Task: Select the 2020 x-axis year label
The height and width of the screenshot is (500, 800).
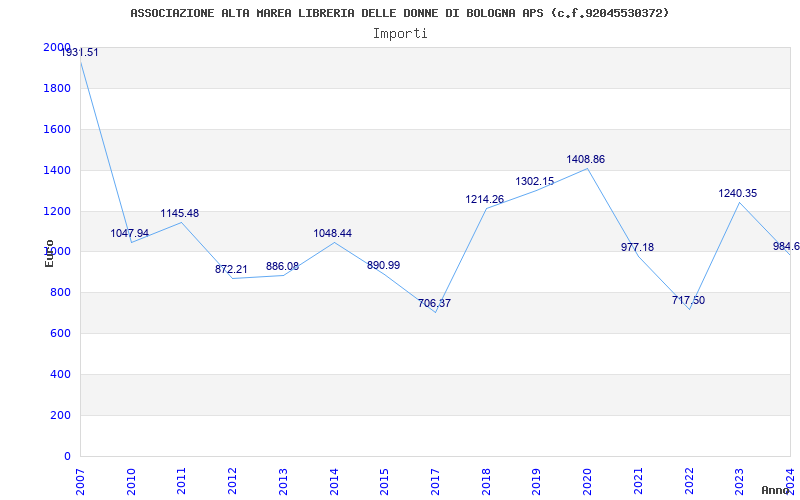Action: [x=587, y=479]
